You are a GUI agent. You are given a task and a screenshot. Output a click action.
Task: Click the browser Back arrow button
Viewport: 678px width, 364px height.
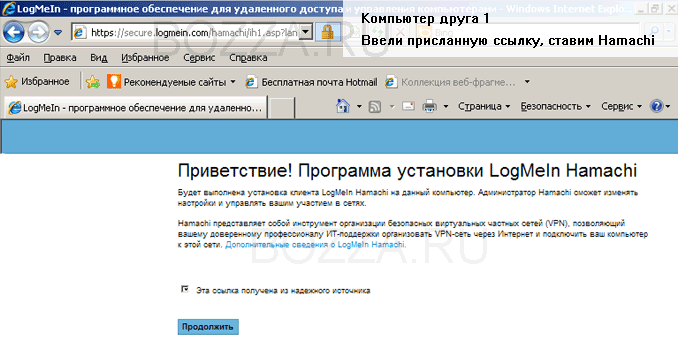13,32
